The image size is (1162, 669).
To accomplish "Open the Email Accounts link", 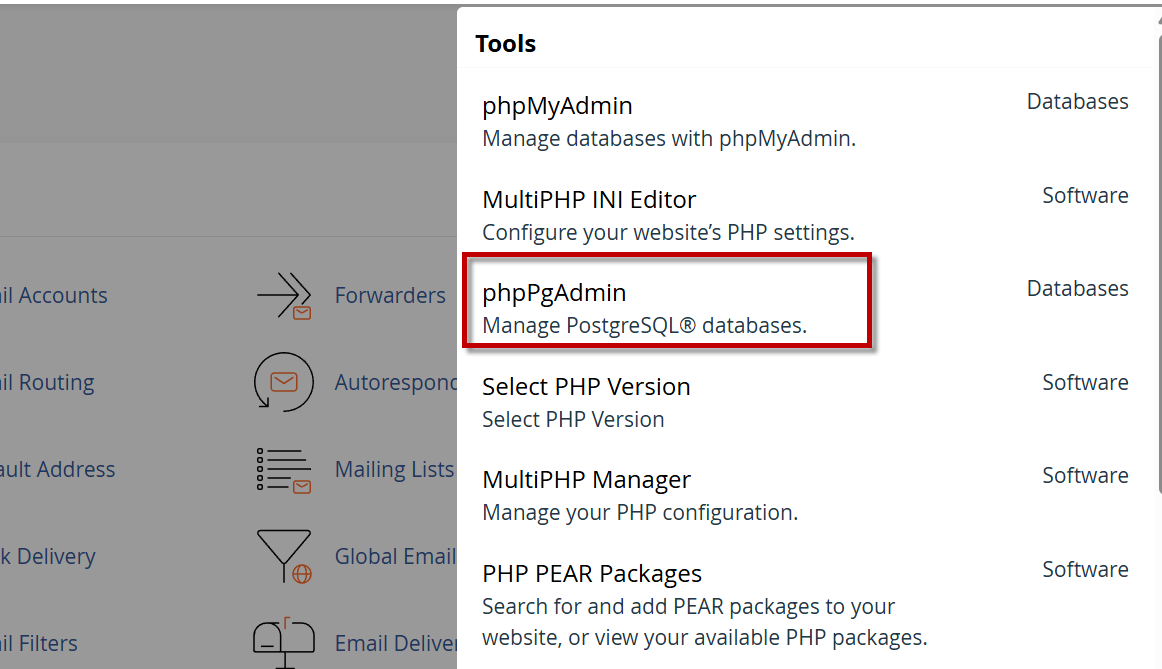I will [x=54, y=296].
